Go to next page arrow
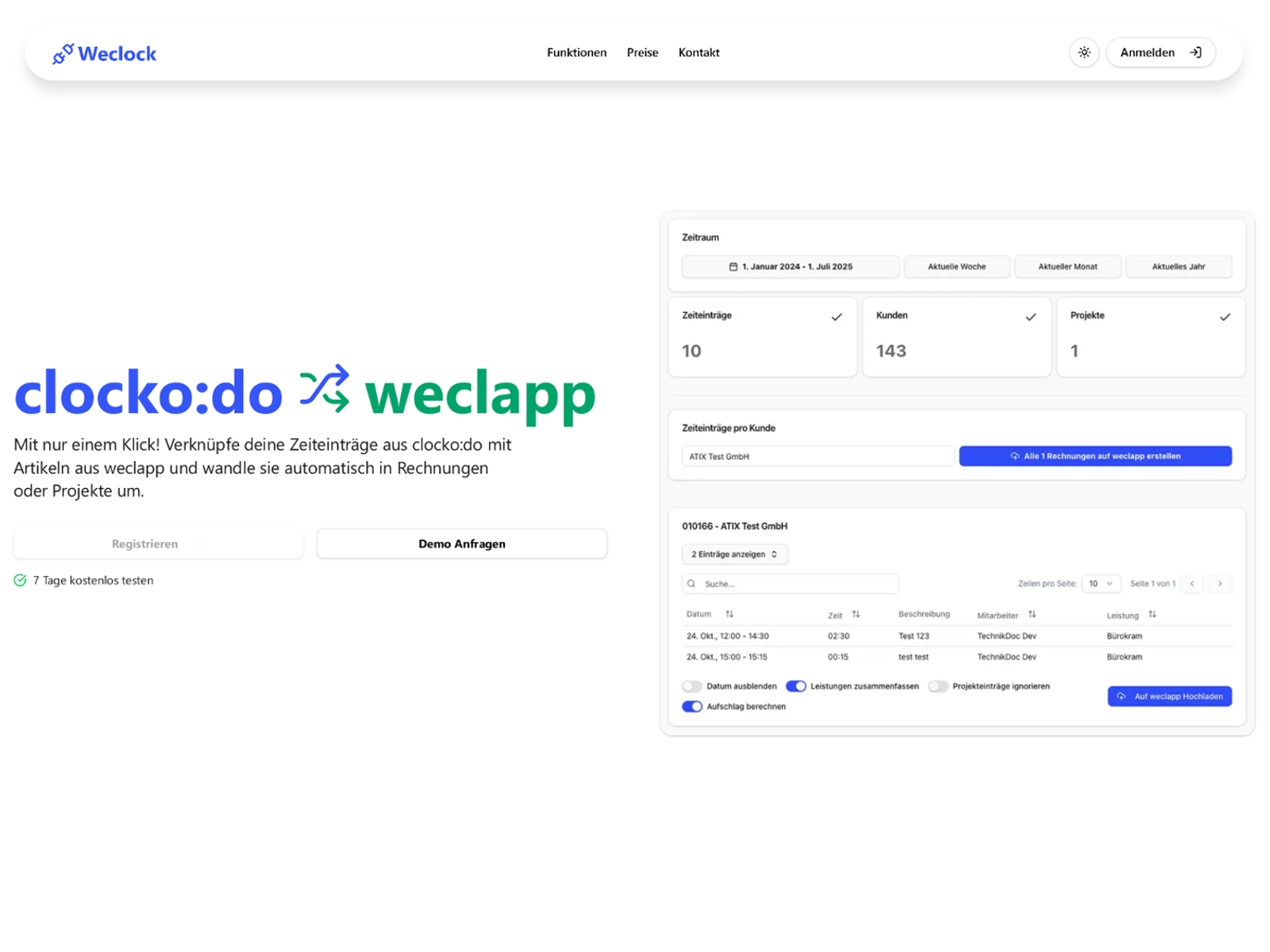The image size is (1270, 952). (1220, 584)
